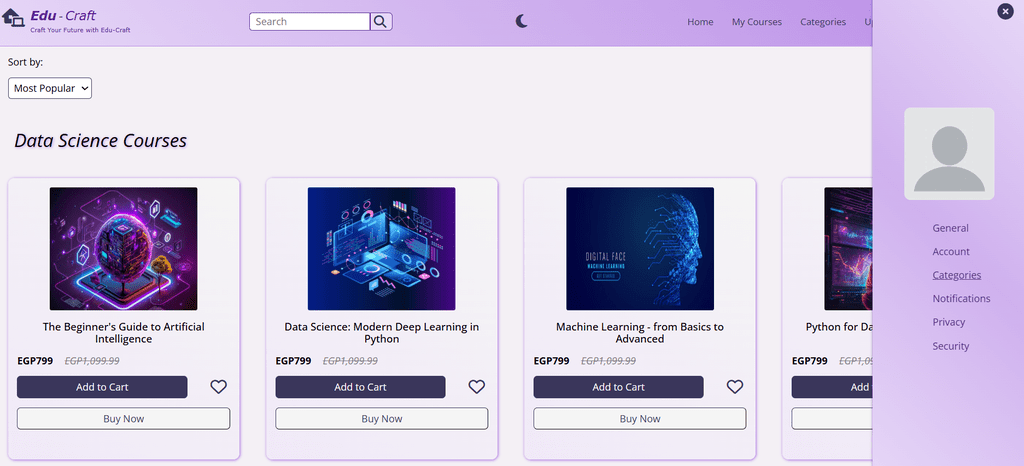Add Data Science Modern Deep Learning to cart

pos(360,387)
